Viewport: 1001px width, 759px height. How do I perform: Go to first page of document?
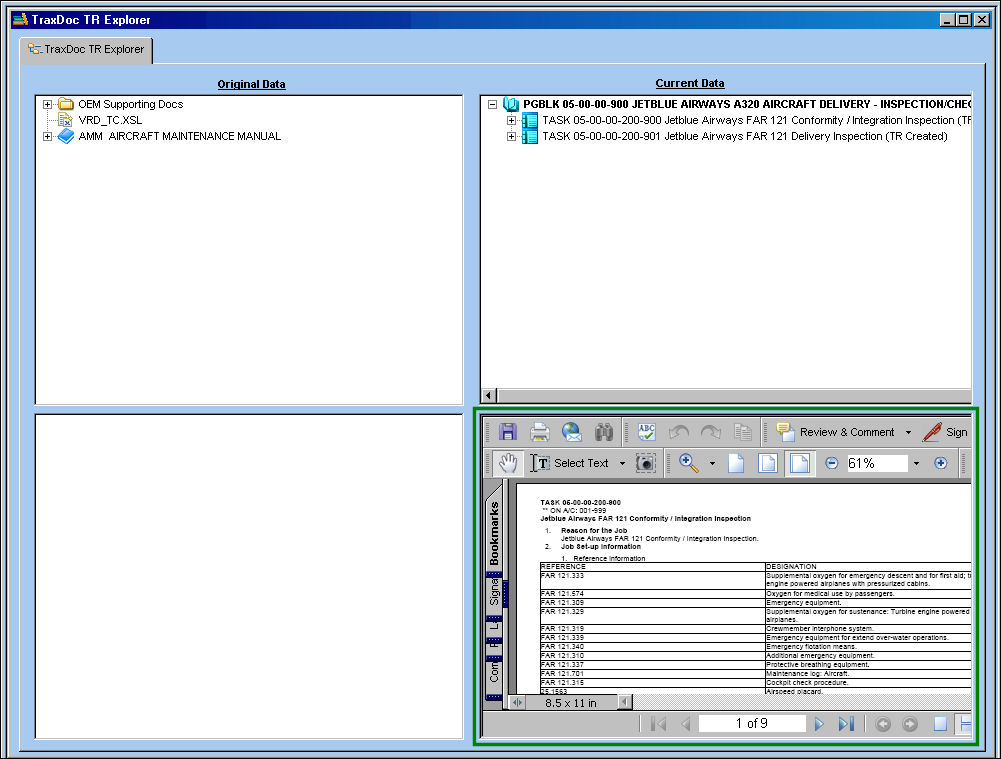(658, 723)
